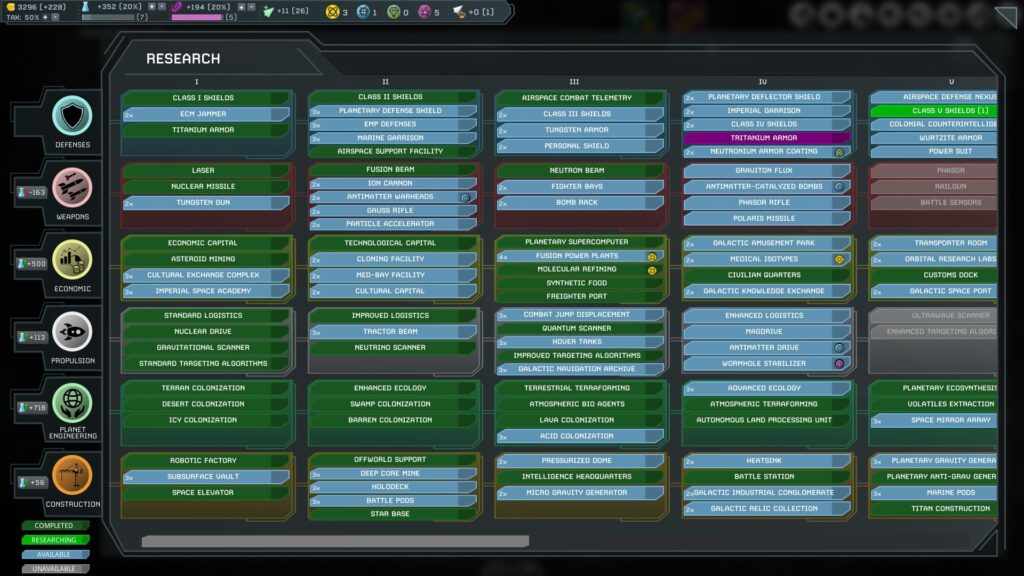Image resolution: width=1024 pixels, height=576 pixels.
Task: Select the Propulsion rocket icon
Action: click(72, 331)
